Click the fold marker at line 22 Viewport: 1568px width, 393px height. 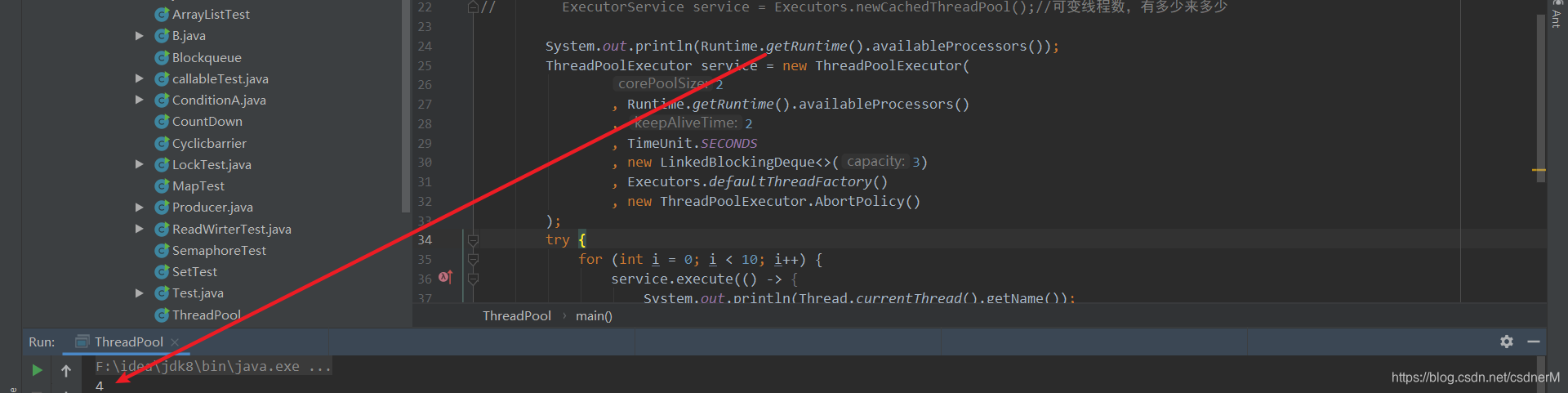(x=473, y=7)
